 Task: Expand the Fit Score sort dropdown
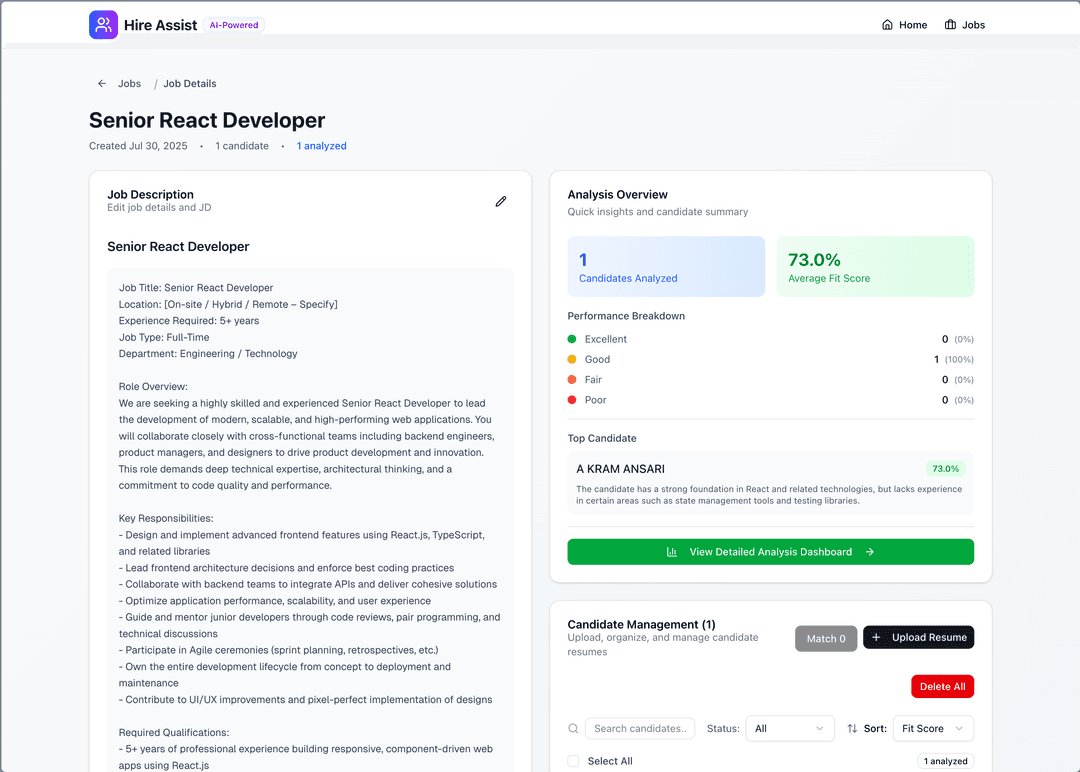[932, 729]
